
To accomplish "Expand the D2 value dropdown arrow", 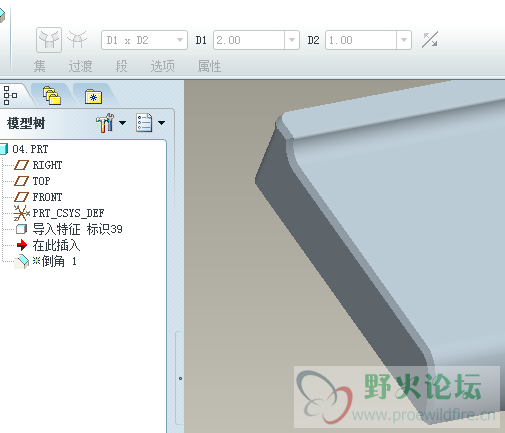I will 404,40.
